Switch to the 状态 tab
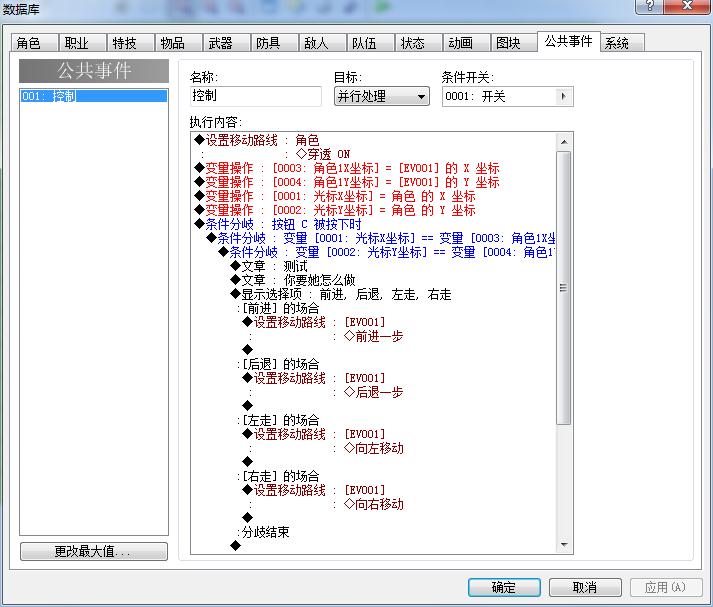The height and width of the screenshot is (607, 713). (x=418, y=43)
